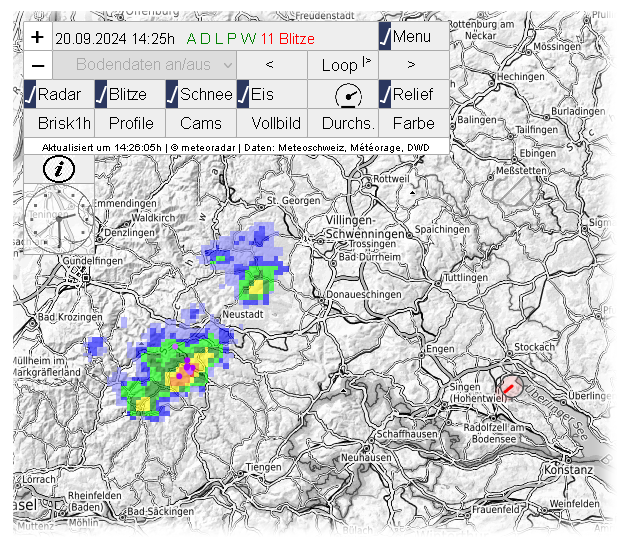Click the Brisk1h button
This screenshot has width=617, height=537.
coord(59,124)
